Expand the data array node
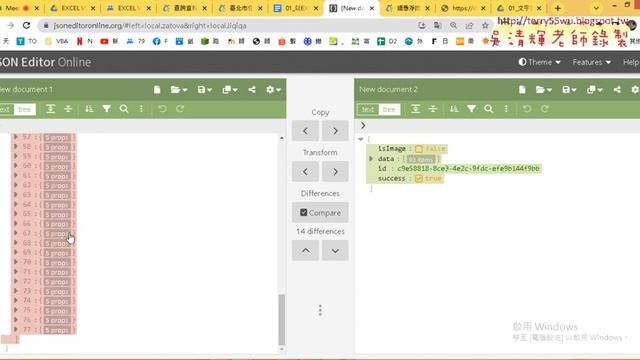 [x=371, y=159]
